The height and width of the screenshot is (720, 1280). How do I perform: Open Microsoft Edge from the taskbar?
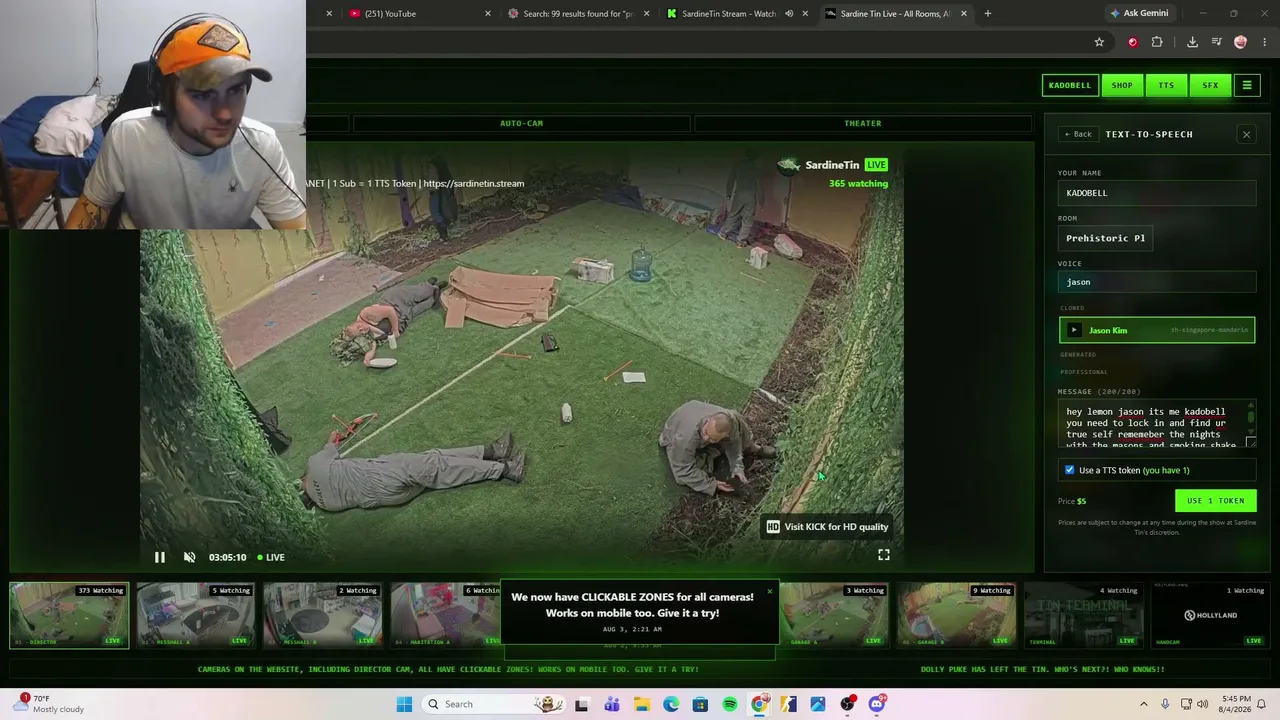tap(671, 704)
